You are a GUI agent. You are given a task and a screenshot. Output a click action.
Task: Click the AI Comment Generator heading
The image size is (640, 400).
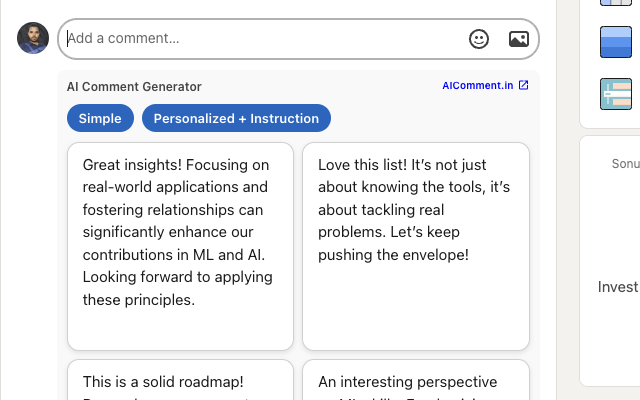coord(134,87)
